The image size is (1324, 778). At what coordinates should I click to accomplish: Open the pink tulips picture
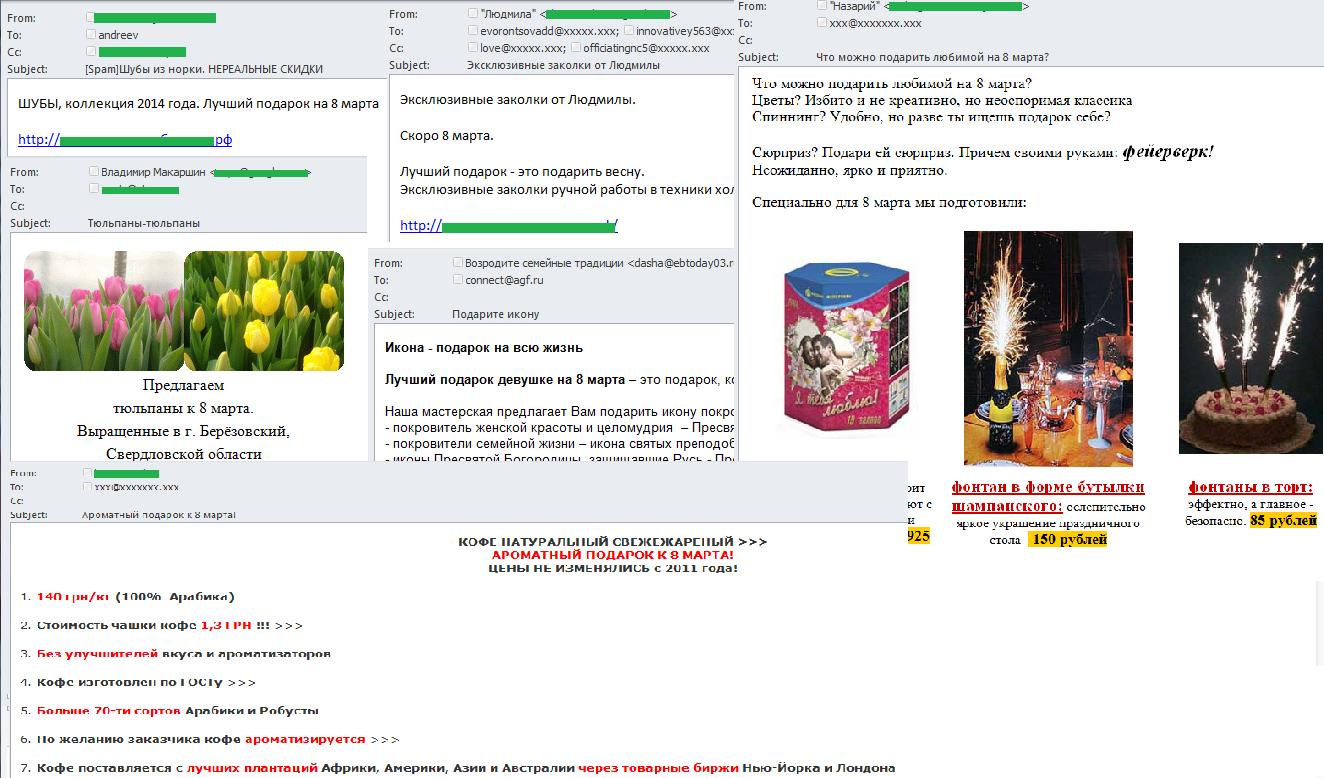[104, 310]
